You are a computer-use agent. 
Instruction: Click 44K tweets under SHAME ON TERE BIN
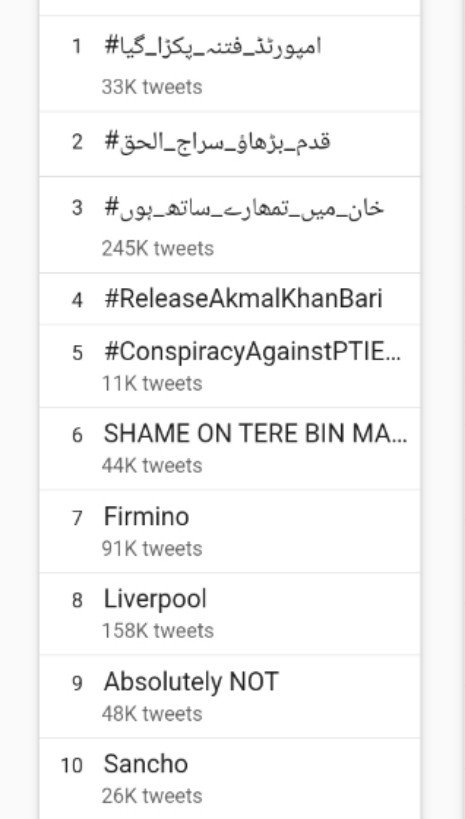point(152,465)
